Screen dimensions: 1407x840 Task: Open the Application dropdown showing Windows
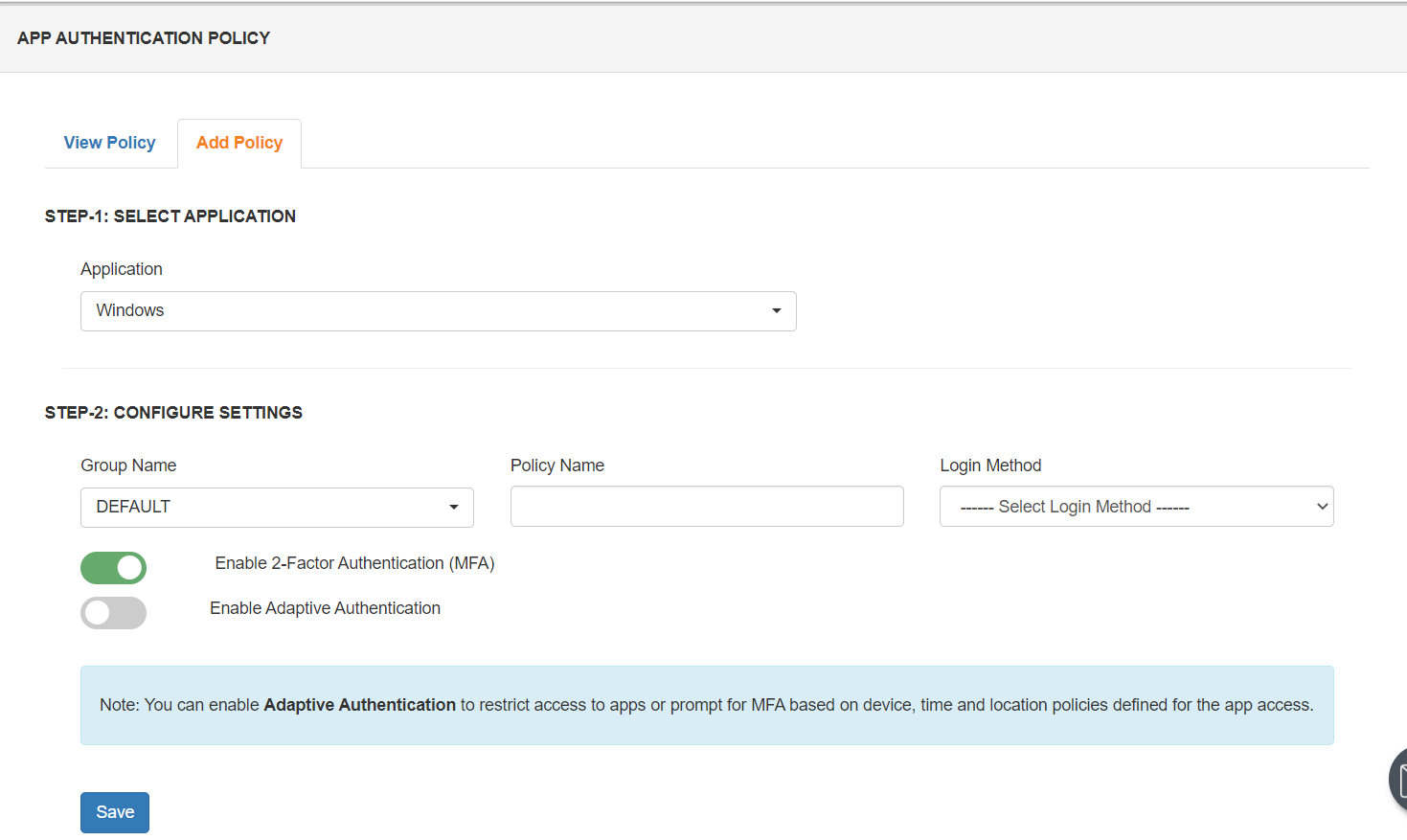tap(439, 311)
